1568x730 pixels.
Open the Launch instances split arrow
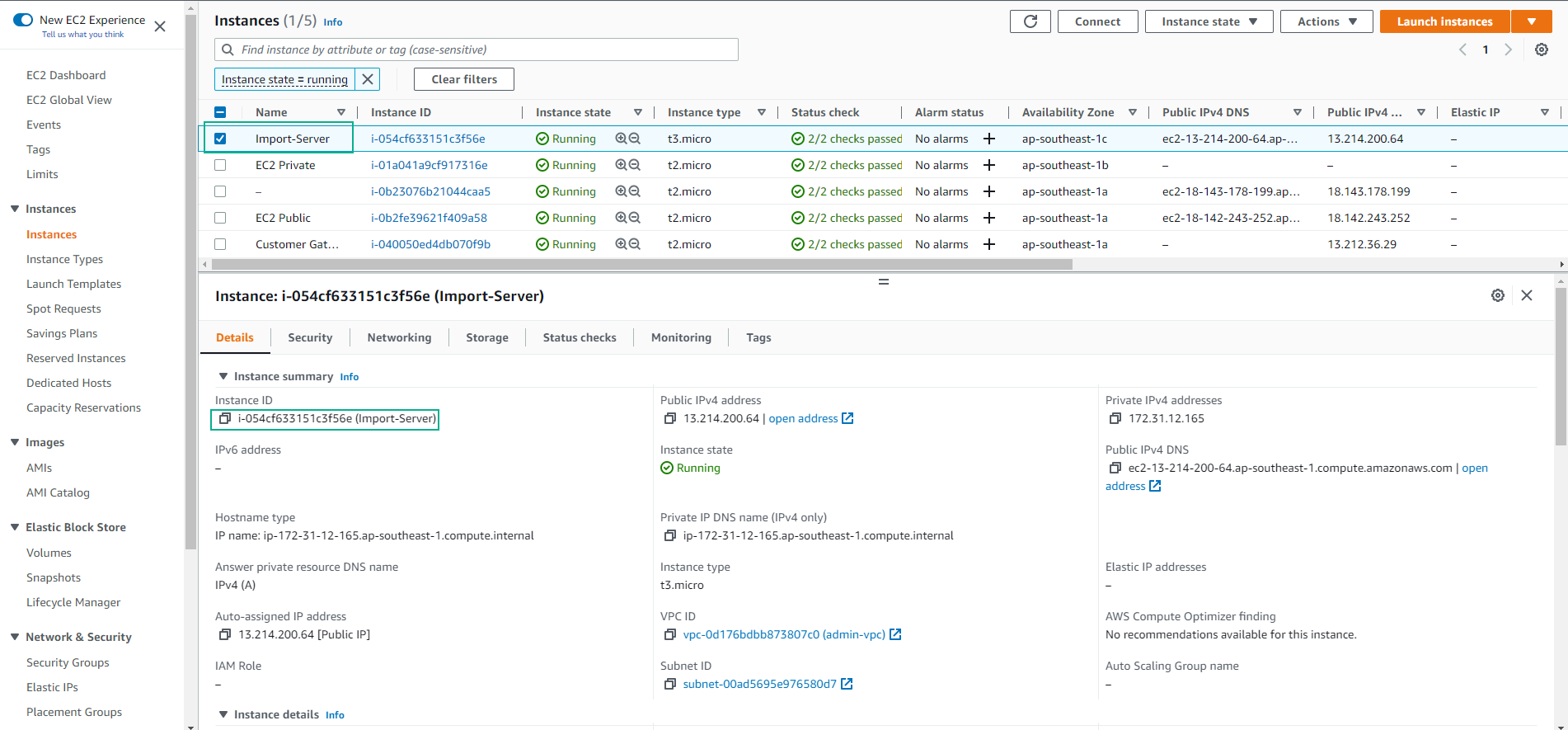click(x=1531, y=21)
